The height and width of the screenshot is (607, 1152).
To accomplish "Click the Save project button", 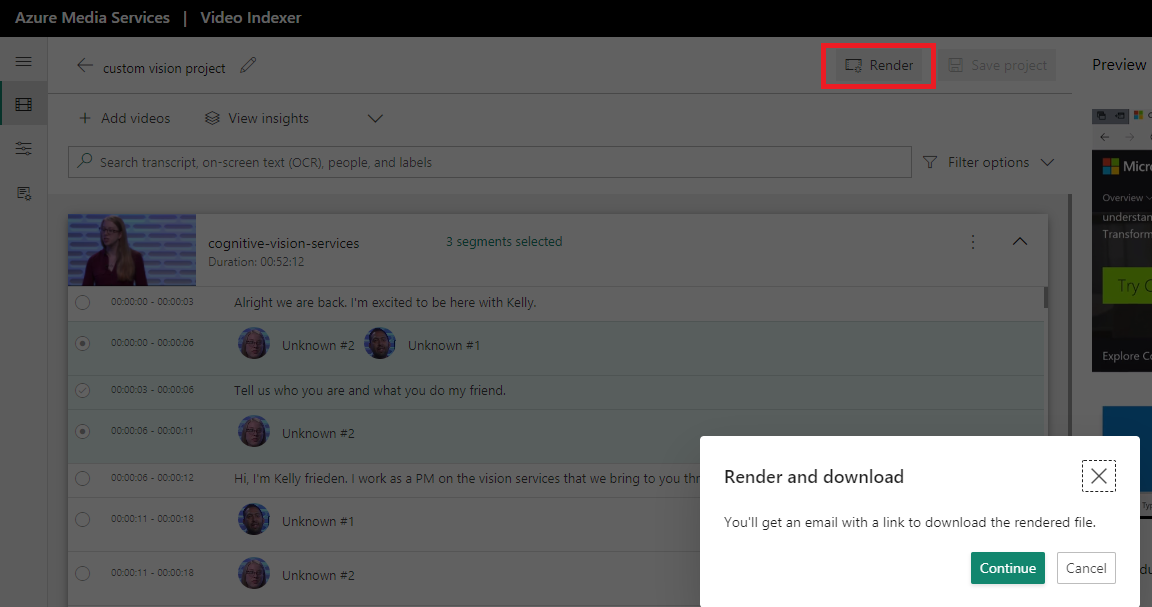I will click(x=997, y=65).
